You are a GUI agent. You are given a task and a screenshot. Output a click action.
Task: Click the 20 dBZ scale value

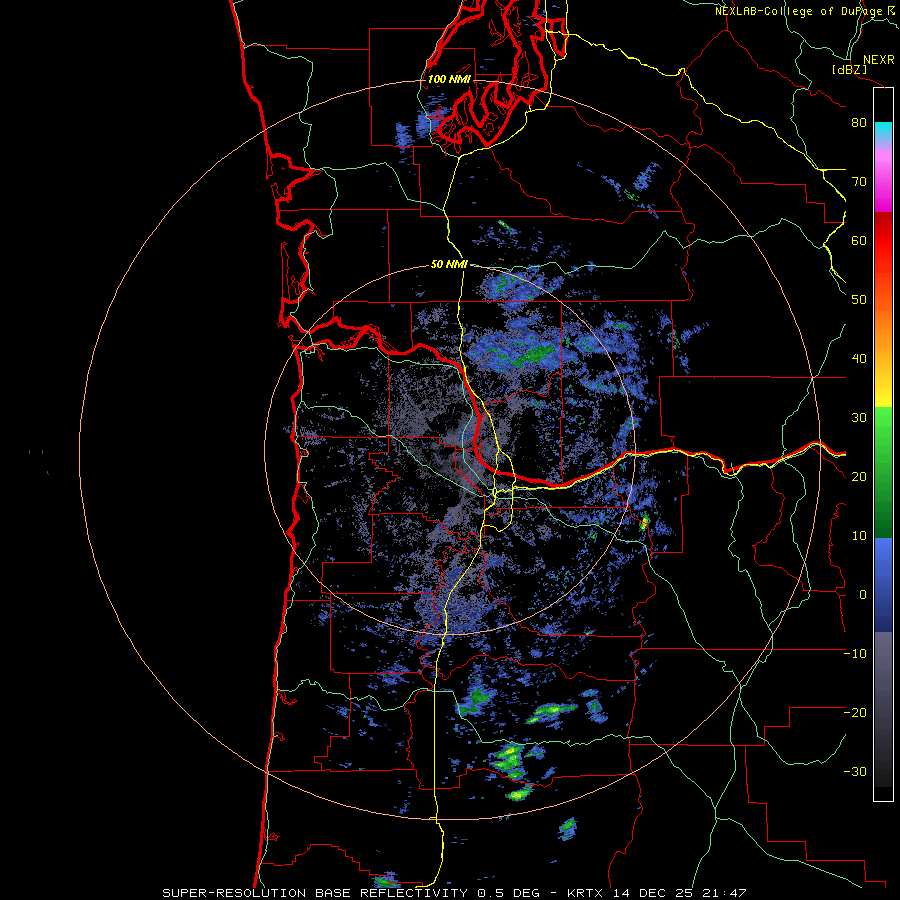[859, 476]
